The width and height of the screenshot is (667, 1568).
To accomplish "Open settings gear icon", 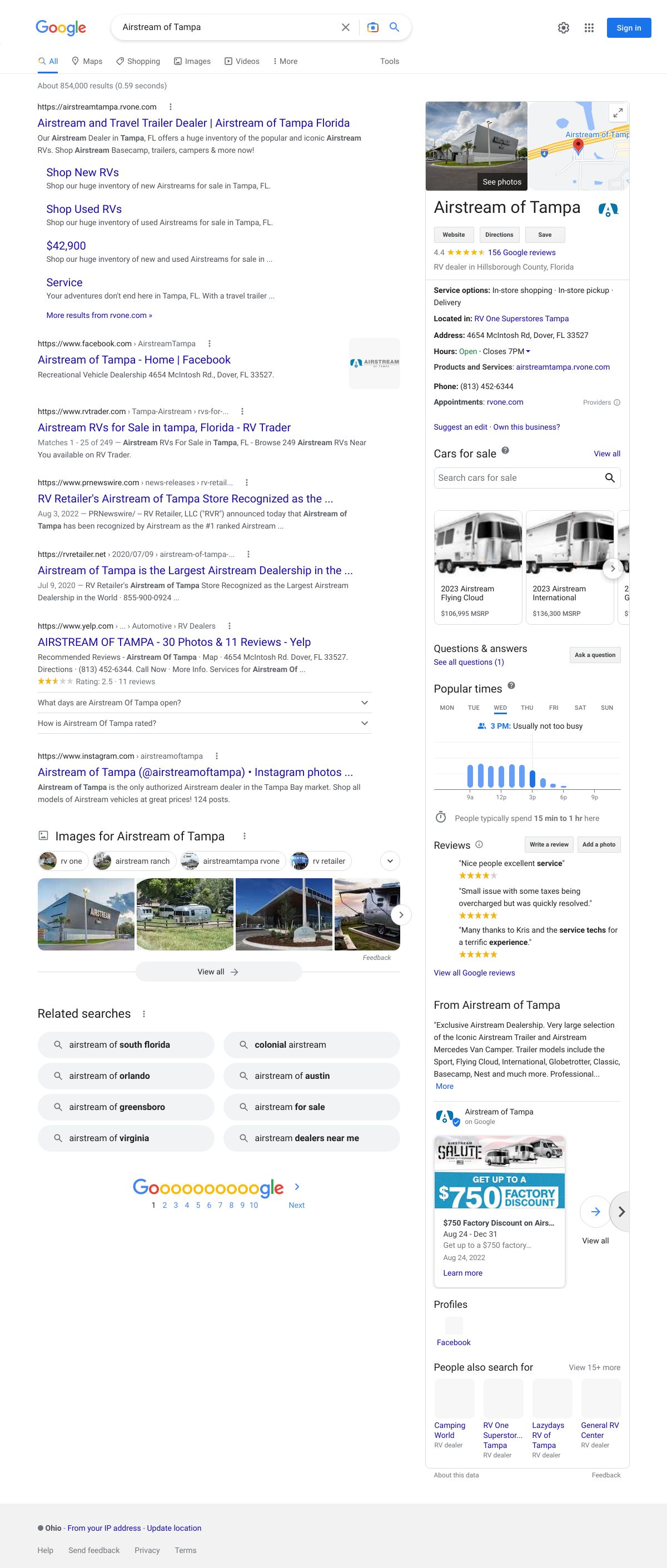I will pos(564,28).
